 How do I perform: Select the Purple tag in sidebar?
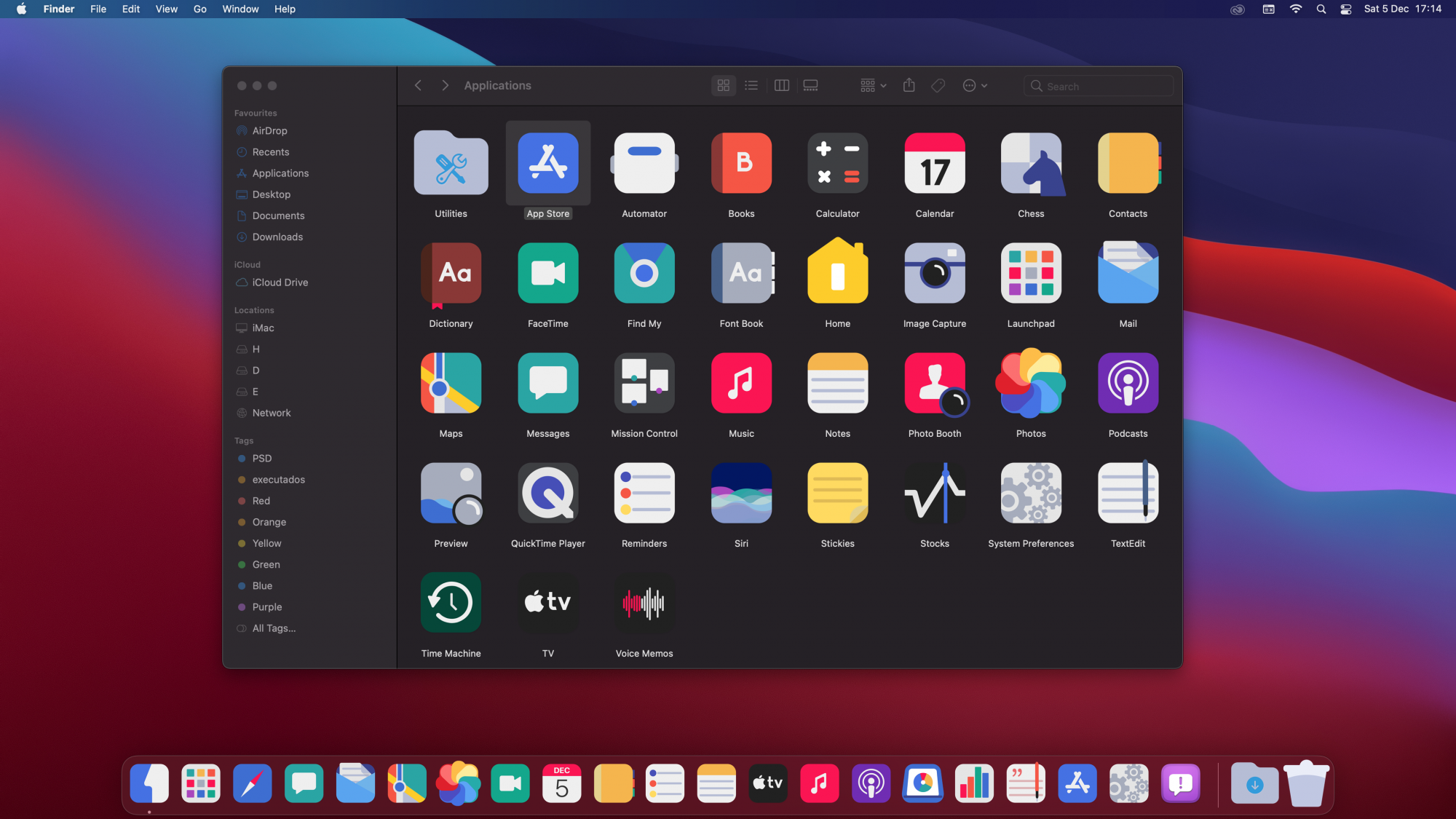pos(266,607)
